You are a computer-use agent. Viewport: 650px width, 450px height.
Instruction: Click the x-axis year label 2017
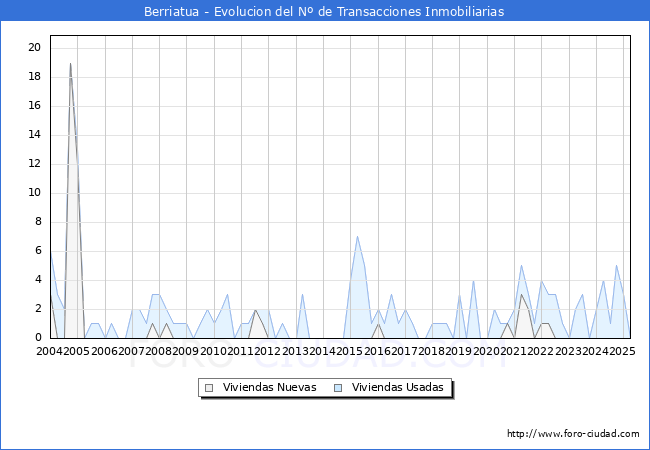coord(405,351)
